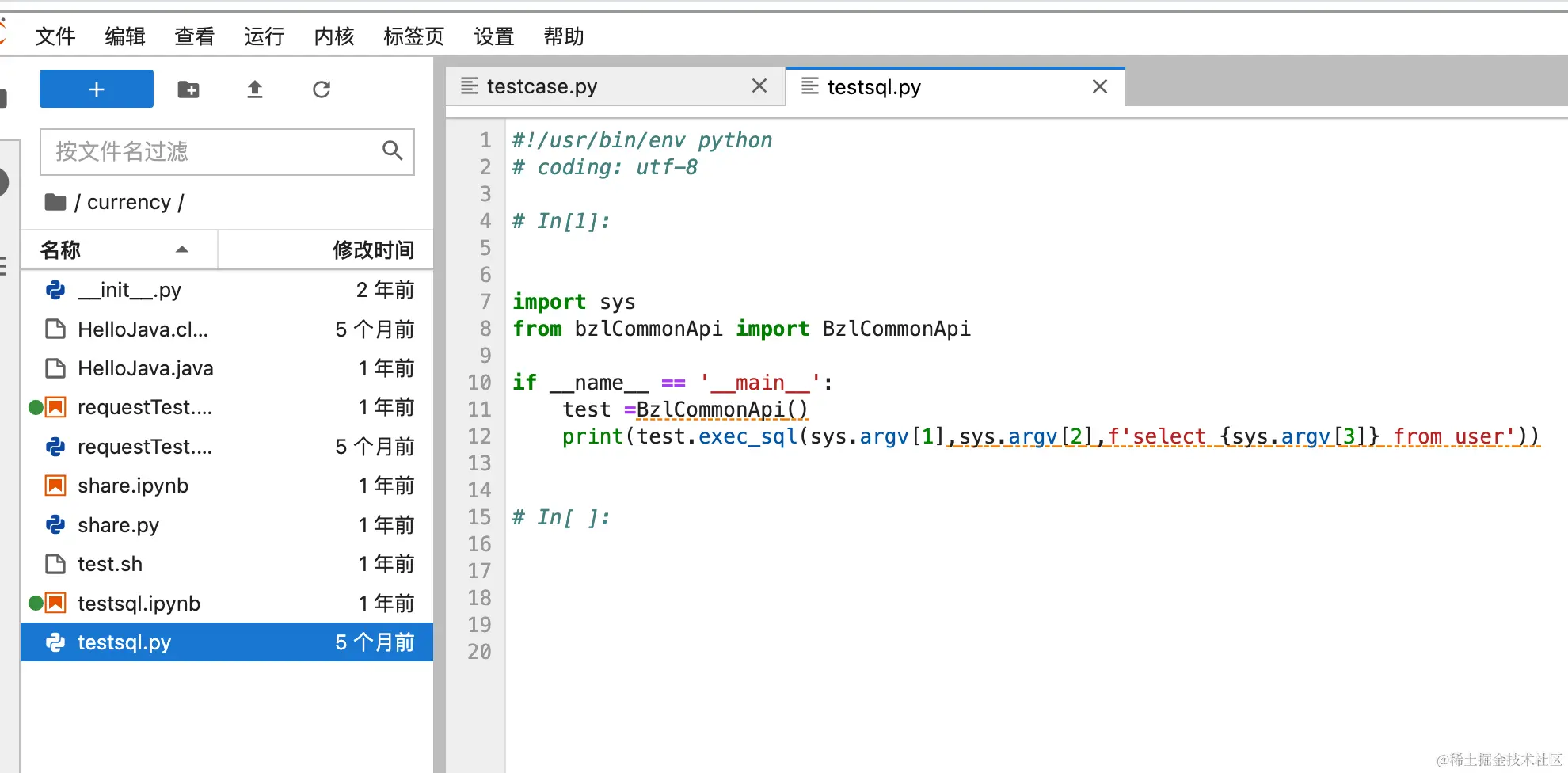Click line number 12 in the gutter

coord(480,436)
